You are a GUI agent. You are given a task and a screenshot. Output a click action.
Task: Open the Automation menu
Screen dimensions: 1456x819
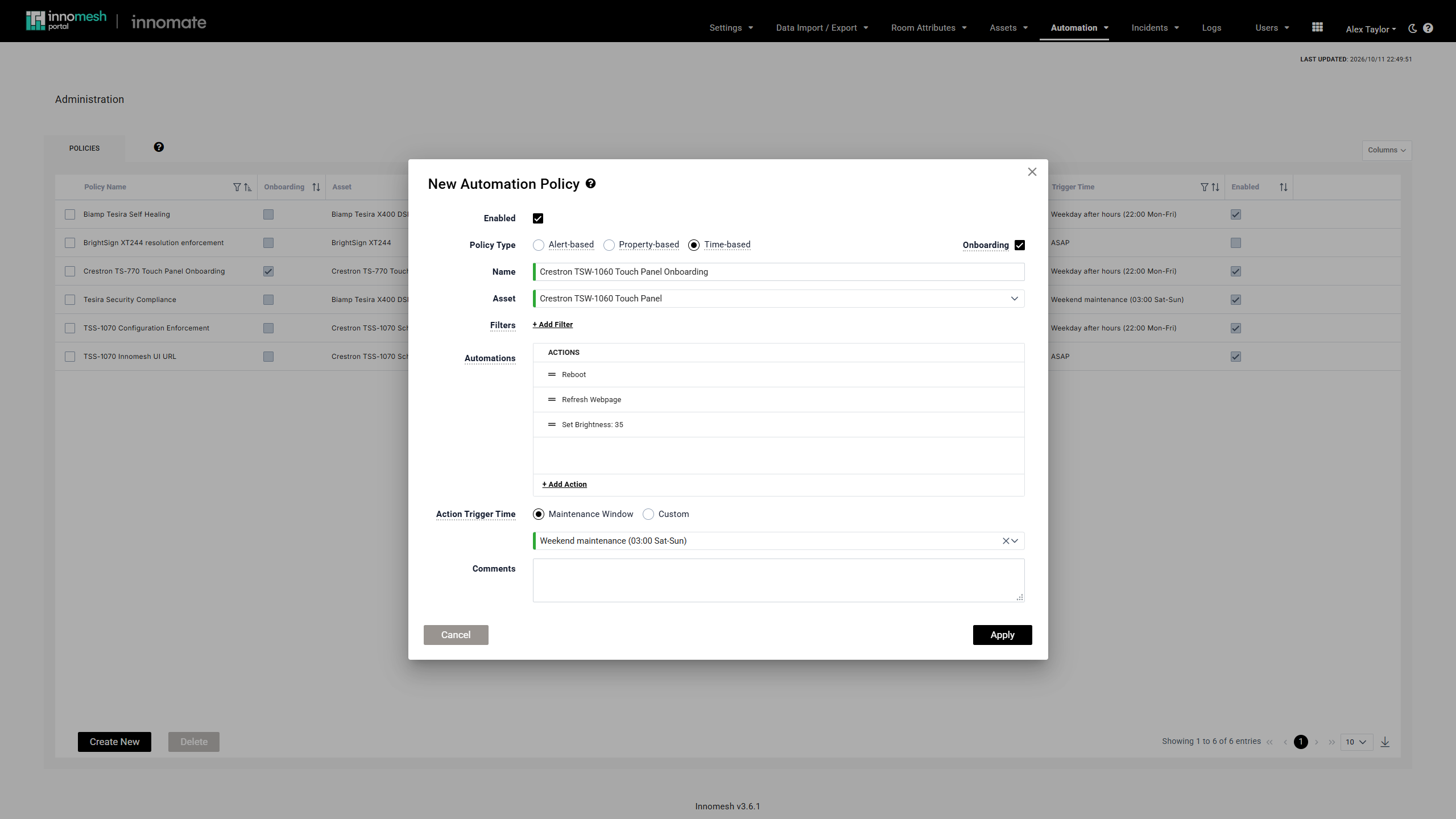click(x=1079, y=28)
